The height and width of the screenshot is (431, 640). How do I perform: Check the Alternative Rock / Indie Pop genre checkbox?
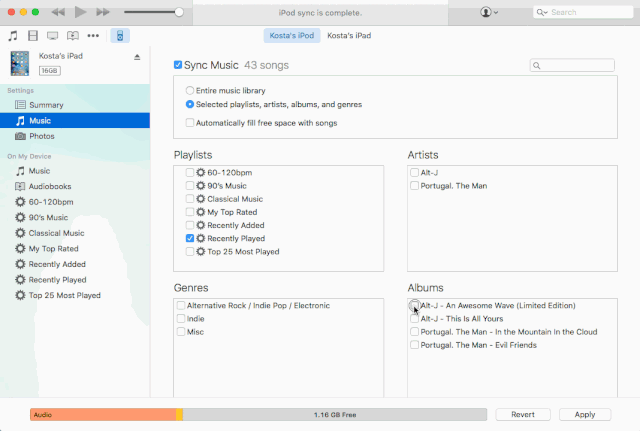tap(181, 305)
